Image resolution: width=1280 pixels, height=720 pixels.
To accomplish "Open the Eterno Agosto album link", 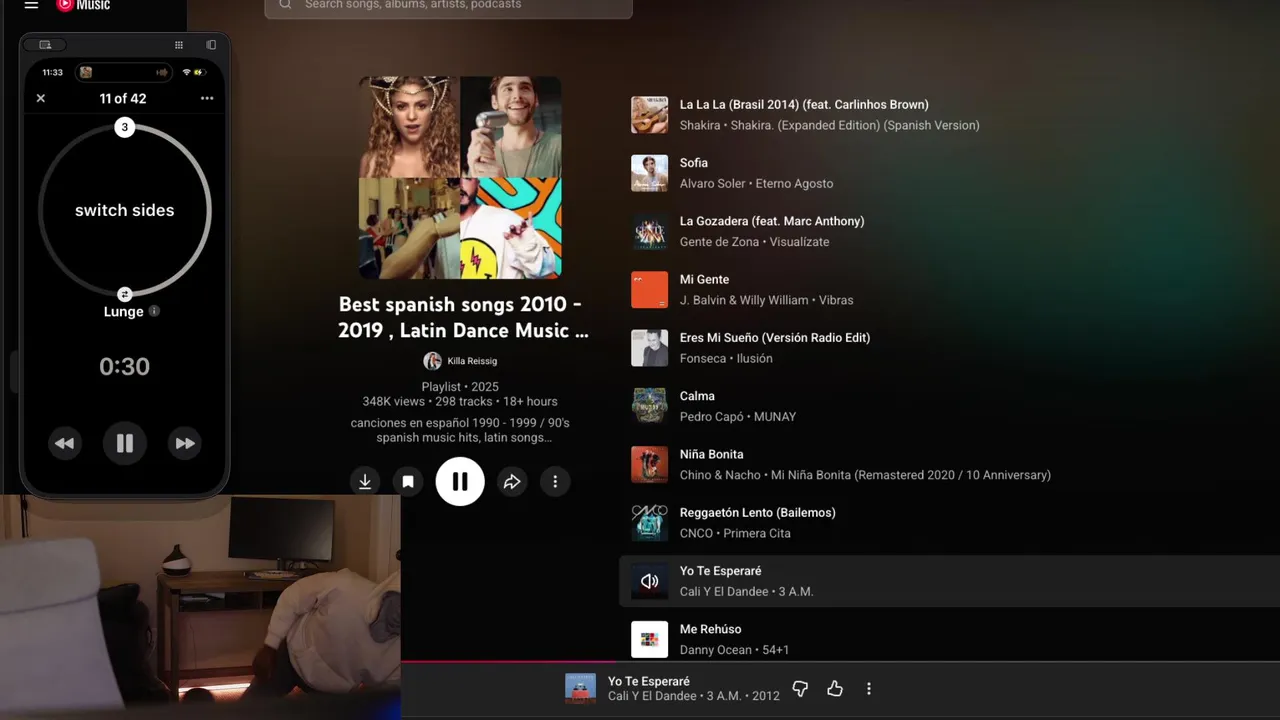I will [794, 184].
